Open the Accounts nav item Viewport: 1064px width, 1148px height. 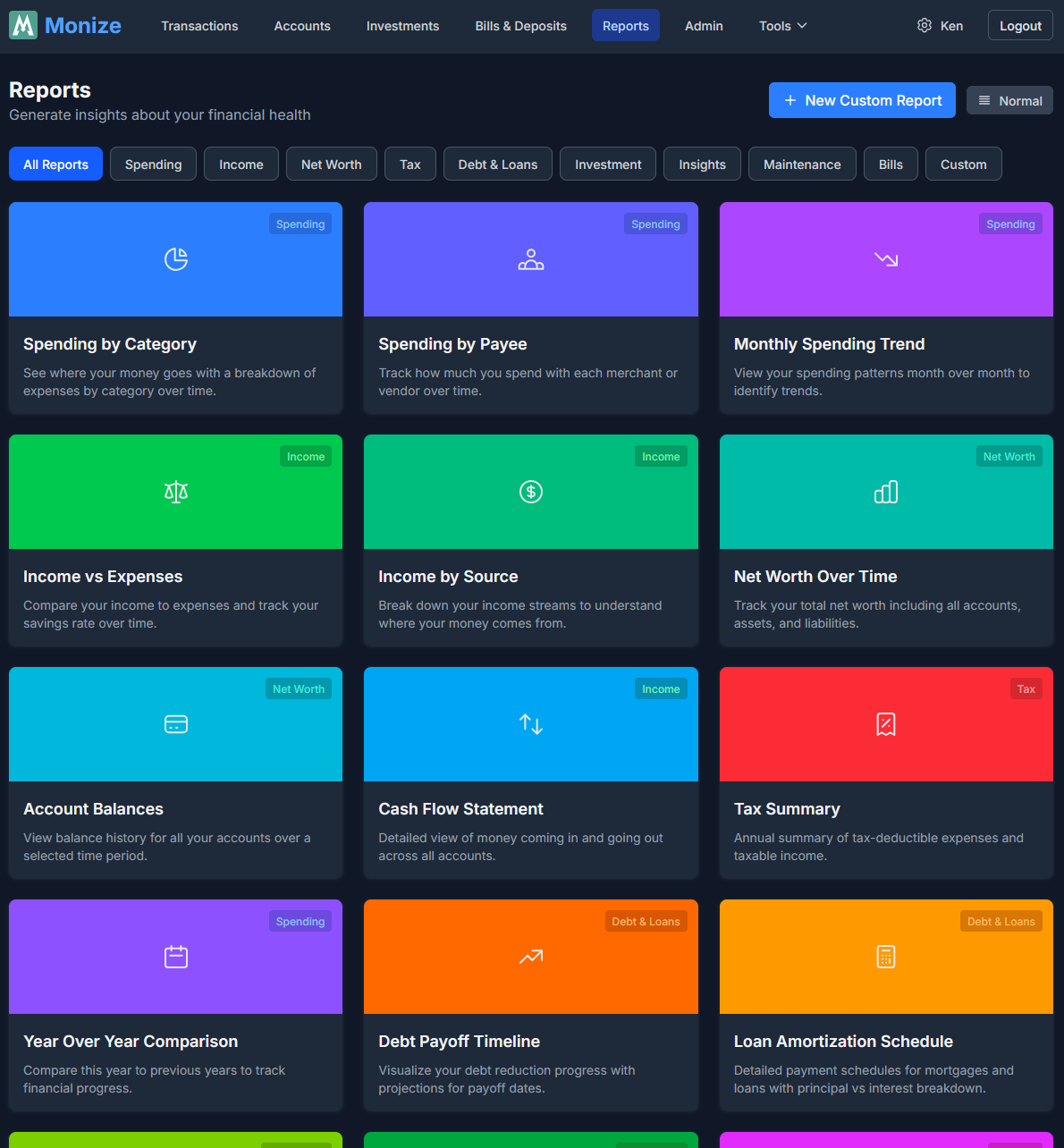pos(302,26)
